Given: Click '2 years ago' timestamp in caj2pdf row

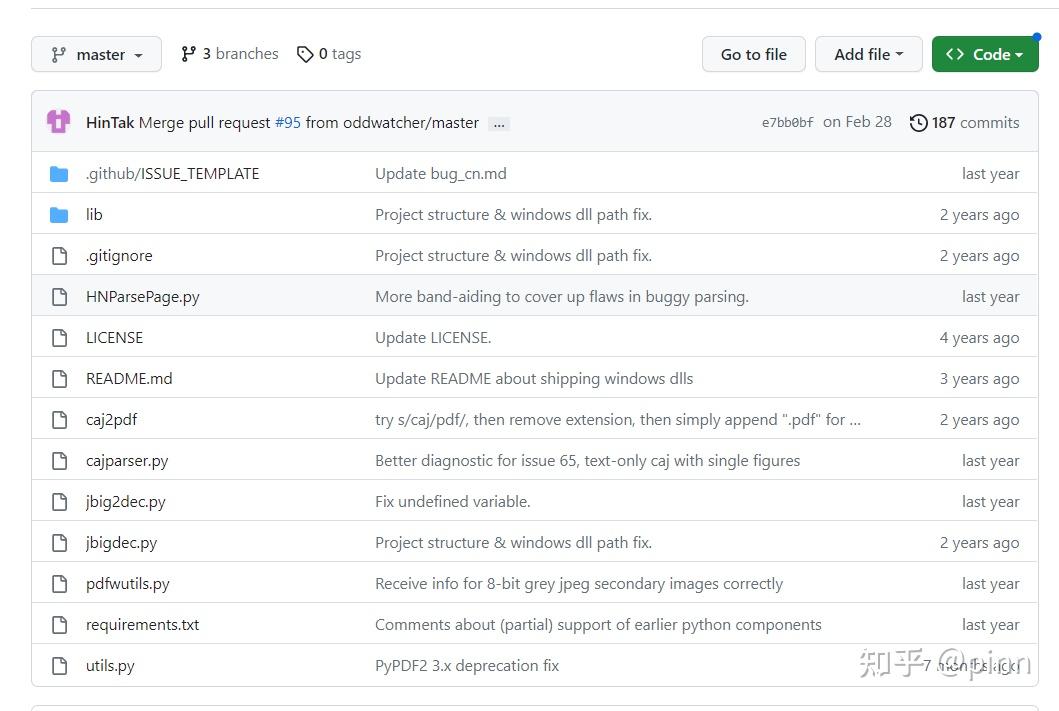Looking at the screenshot, I should pyautogui.click(x=979, y=420).
